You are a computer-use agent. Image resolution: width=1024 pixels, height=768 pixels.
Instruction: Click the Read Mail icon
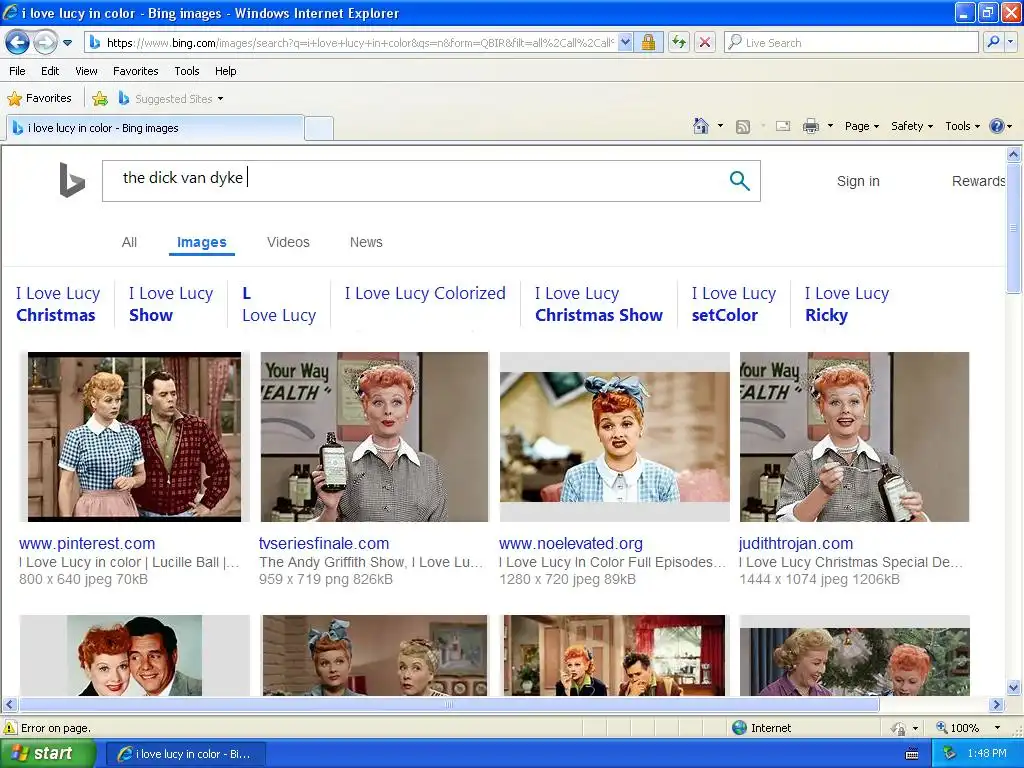pyautogui.click(x=782, y=126)
